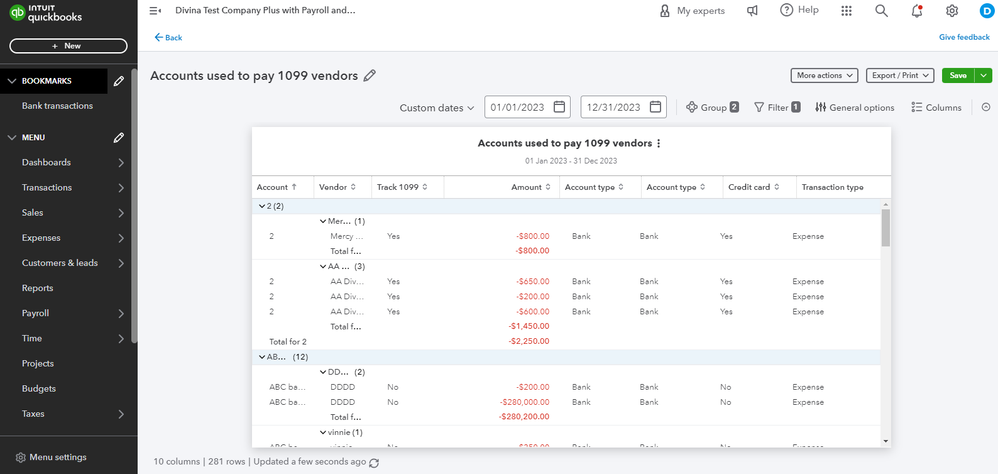Click the report vertical scrollbar thumb
The width and height of the screenshot is (998, 474).
(x=885, y=227)
